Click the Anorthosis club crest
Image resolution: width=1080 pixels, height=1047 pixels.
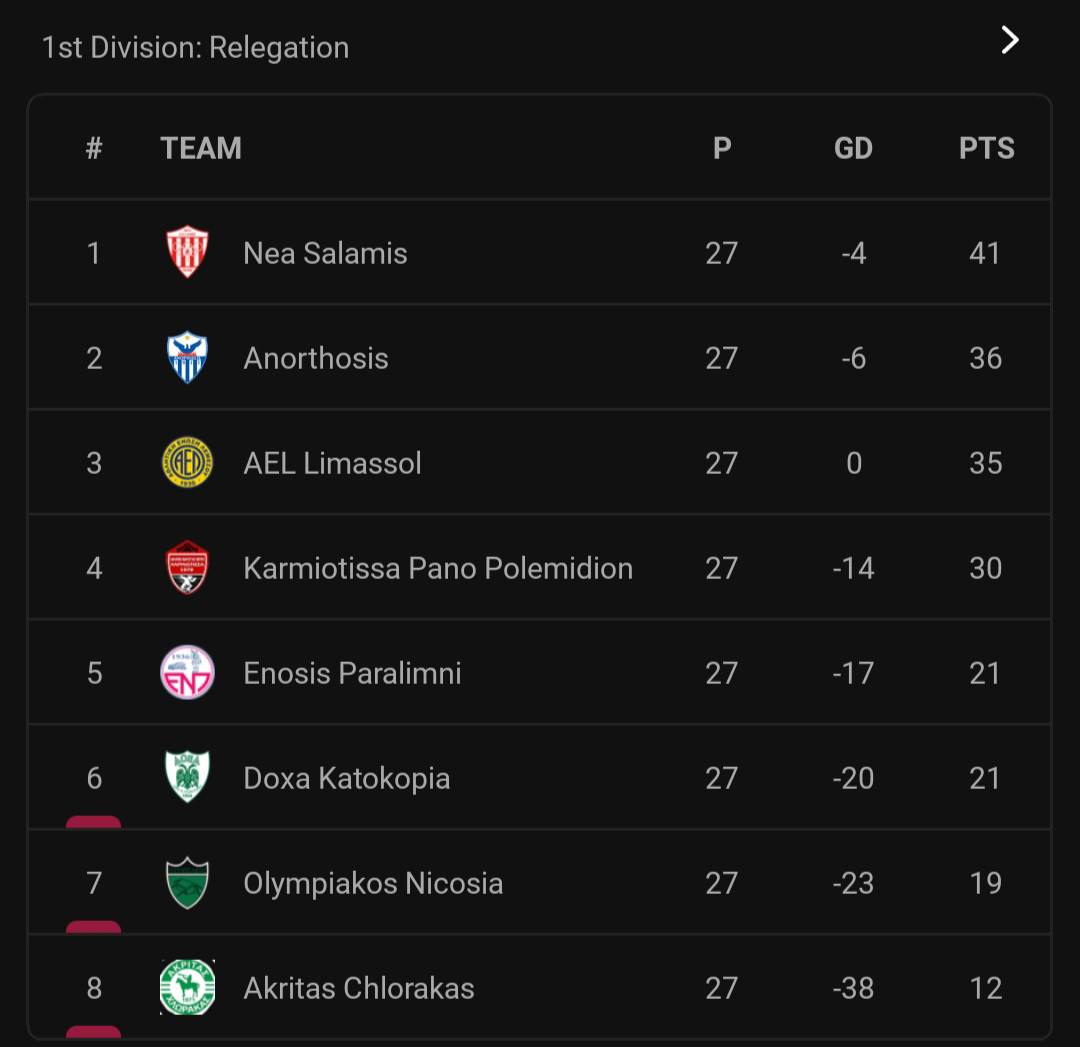click(187, 357)
